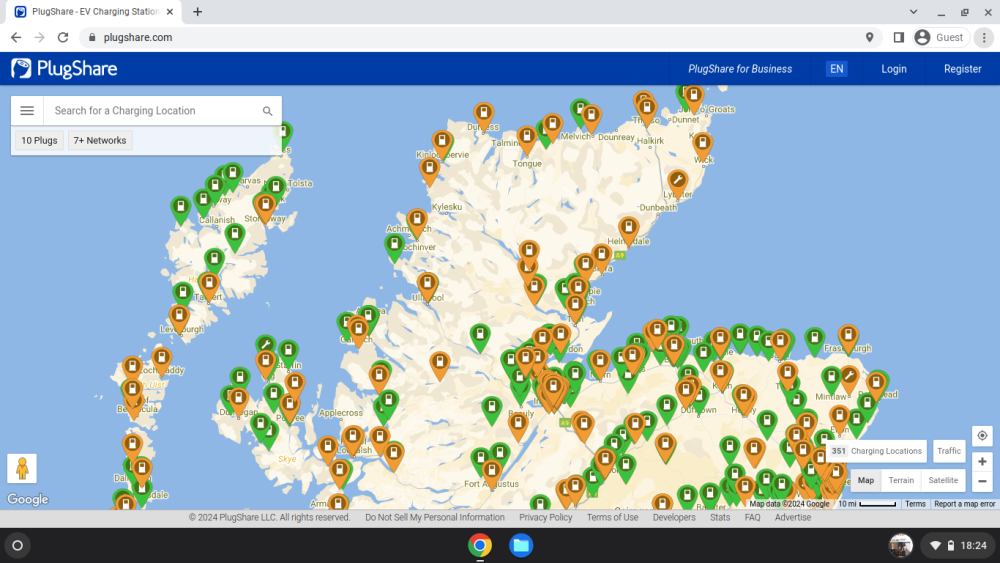Select the orange charger pin at Ullapool
Image resolution: width=1000 pixels, height=563 pixels.
point(427,284)
